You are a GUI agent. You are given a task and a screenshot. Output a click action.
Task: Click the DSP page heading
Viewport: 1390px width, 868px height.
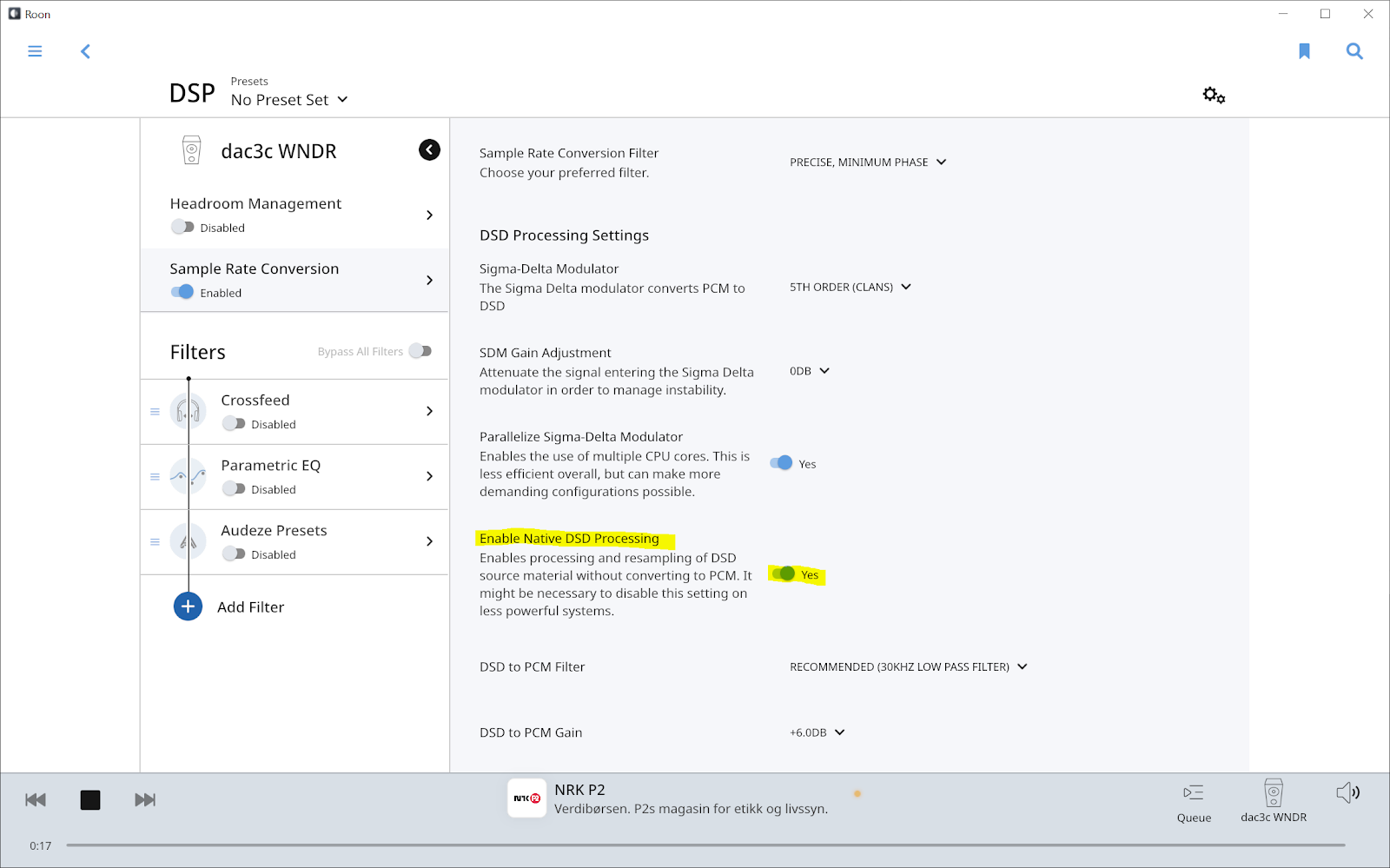click(192, 93)
